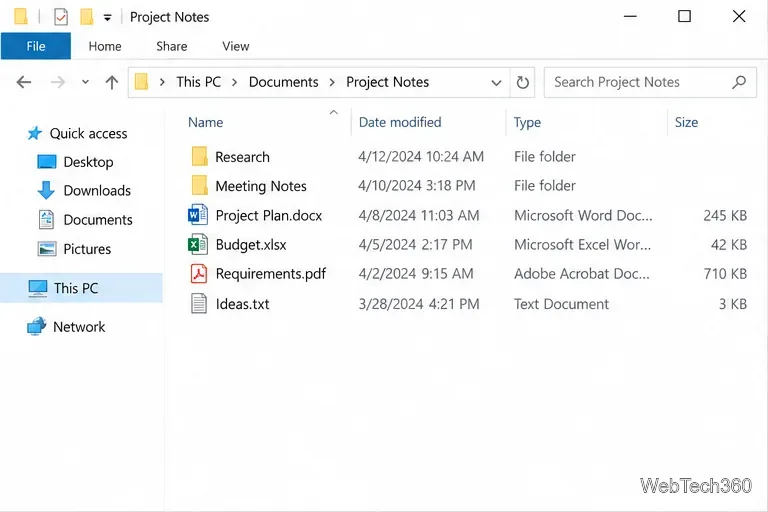Open the Recent locations dropdown arrow
Screen dimensions: 768x512
[x=85, y=82]
